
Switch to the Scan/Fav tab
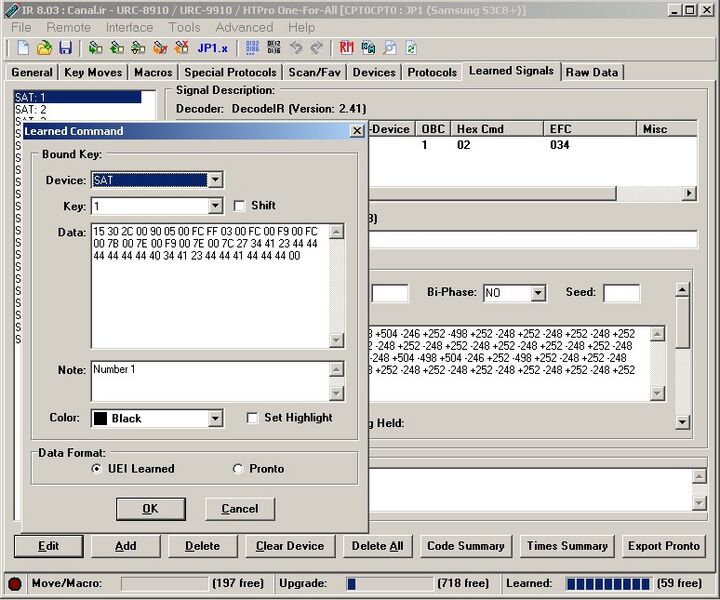[315, 73]
